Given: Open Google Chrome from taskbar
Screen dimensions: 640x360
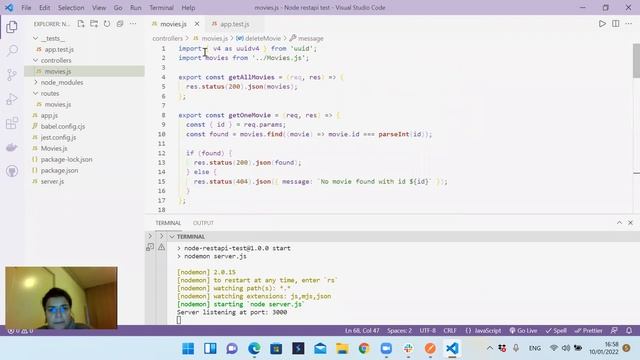Looking at the screenshot, I should (364, 349).
